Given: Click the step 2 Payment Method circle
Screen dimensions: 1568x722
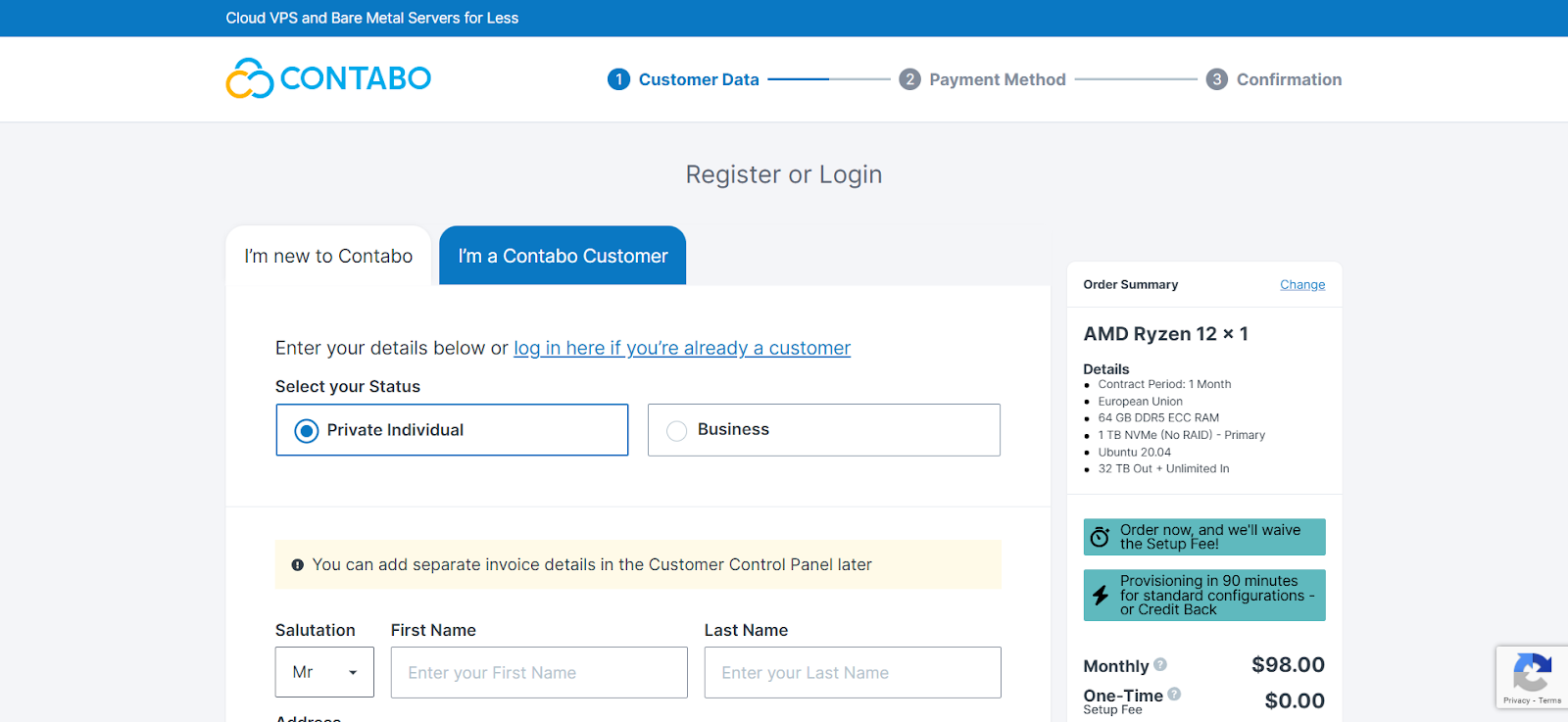Looking at the screenshot, I should [909, 79].
